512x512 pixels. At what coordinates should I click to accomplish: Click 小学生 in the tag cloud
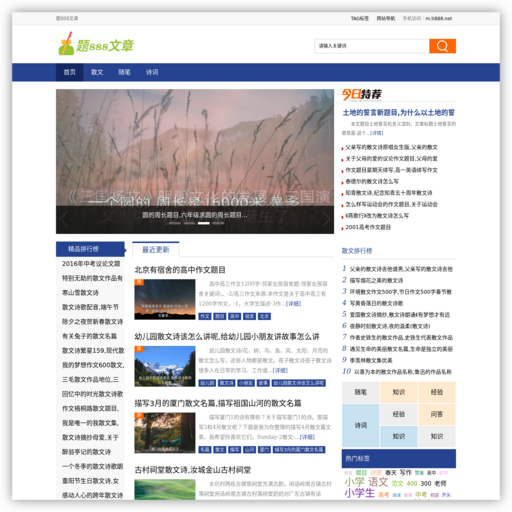[360, 493]
